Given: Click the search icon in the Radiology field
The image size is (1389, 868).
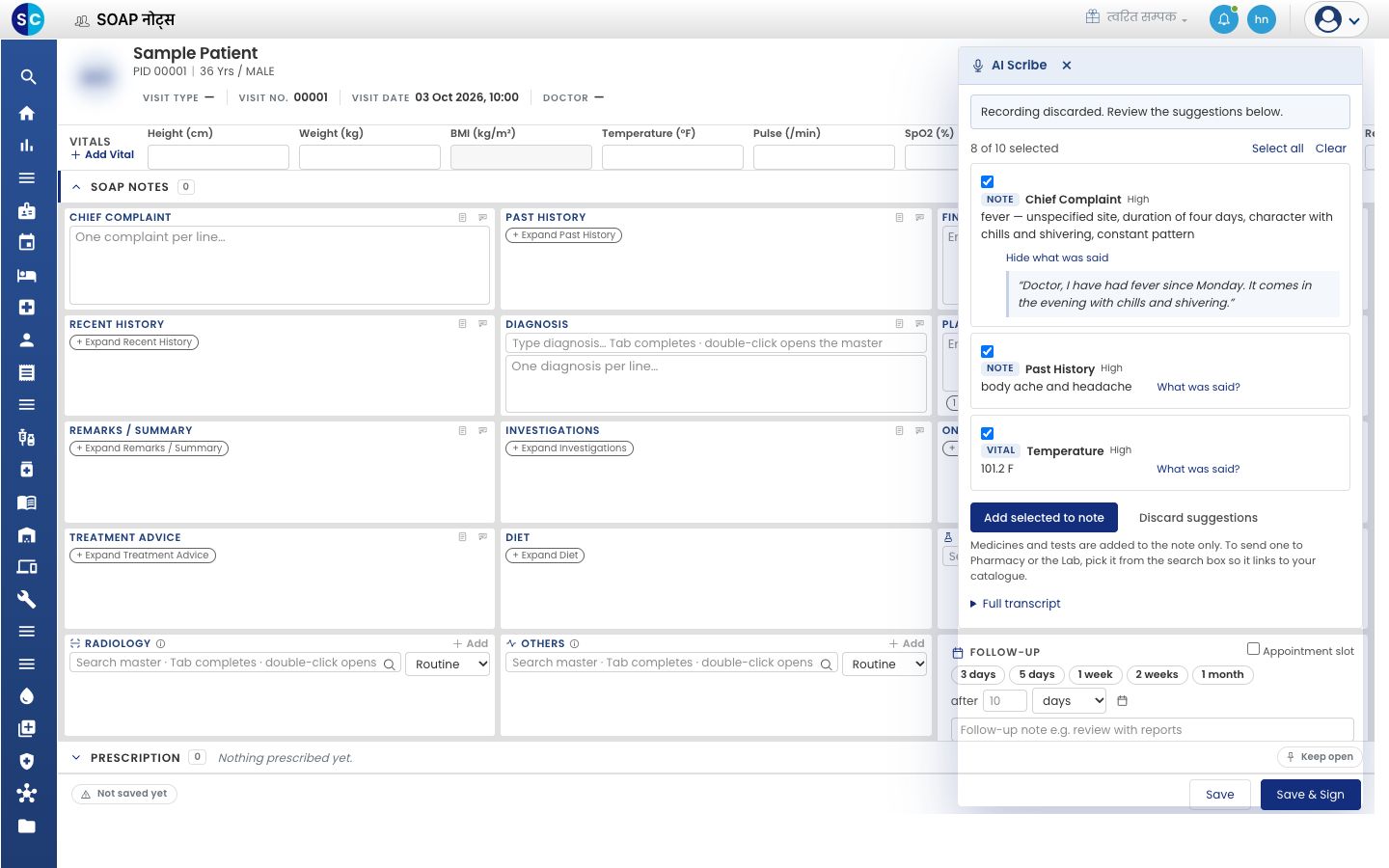Looking at the screenshot, I should point(390,665).
